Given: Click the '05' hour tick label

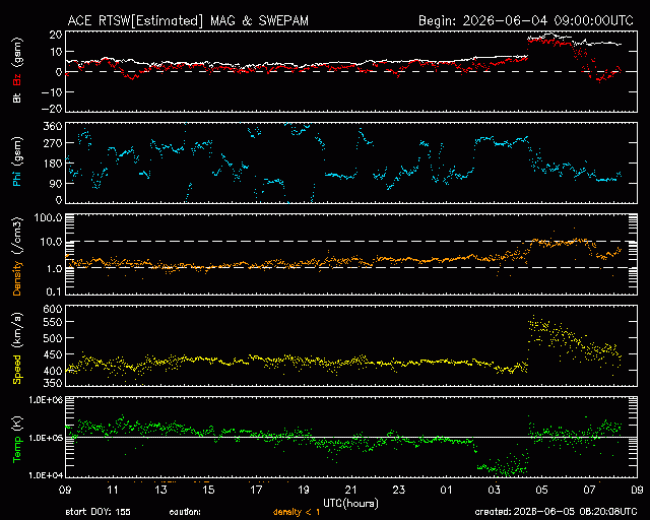Looking at the screenshot, I should tap(542, 490).
